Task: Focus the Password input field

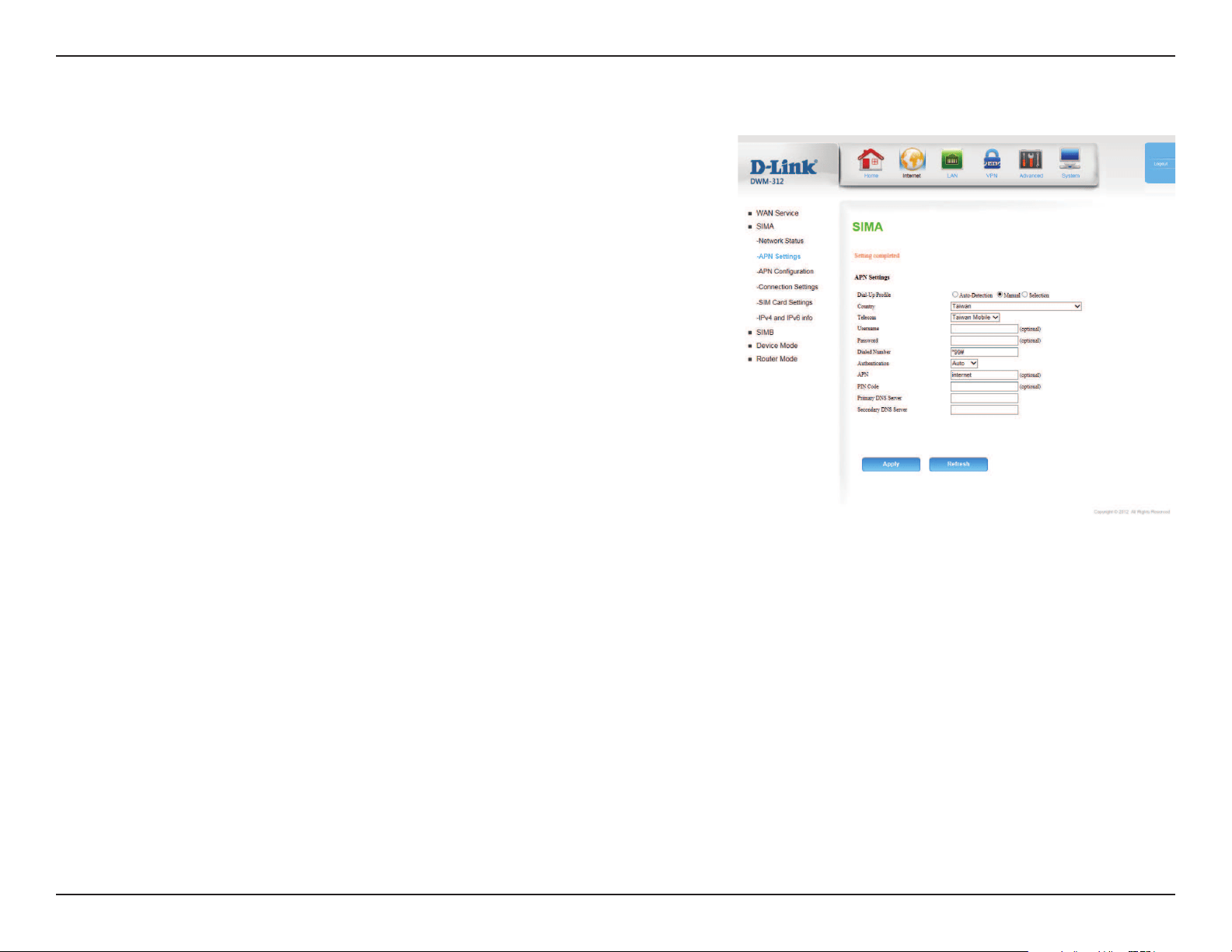Action: click(984, 340)
